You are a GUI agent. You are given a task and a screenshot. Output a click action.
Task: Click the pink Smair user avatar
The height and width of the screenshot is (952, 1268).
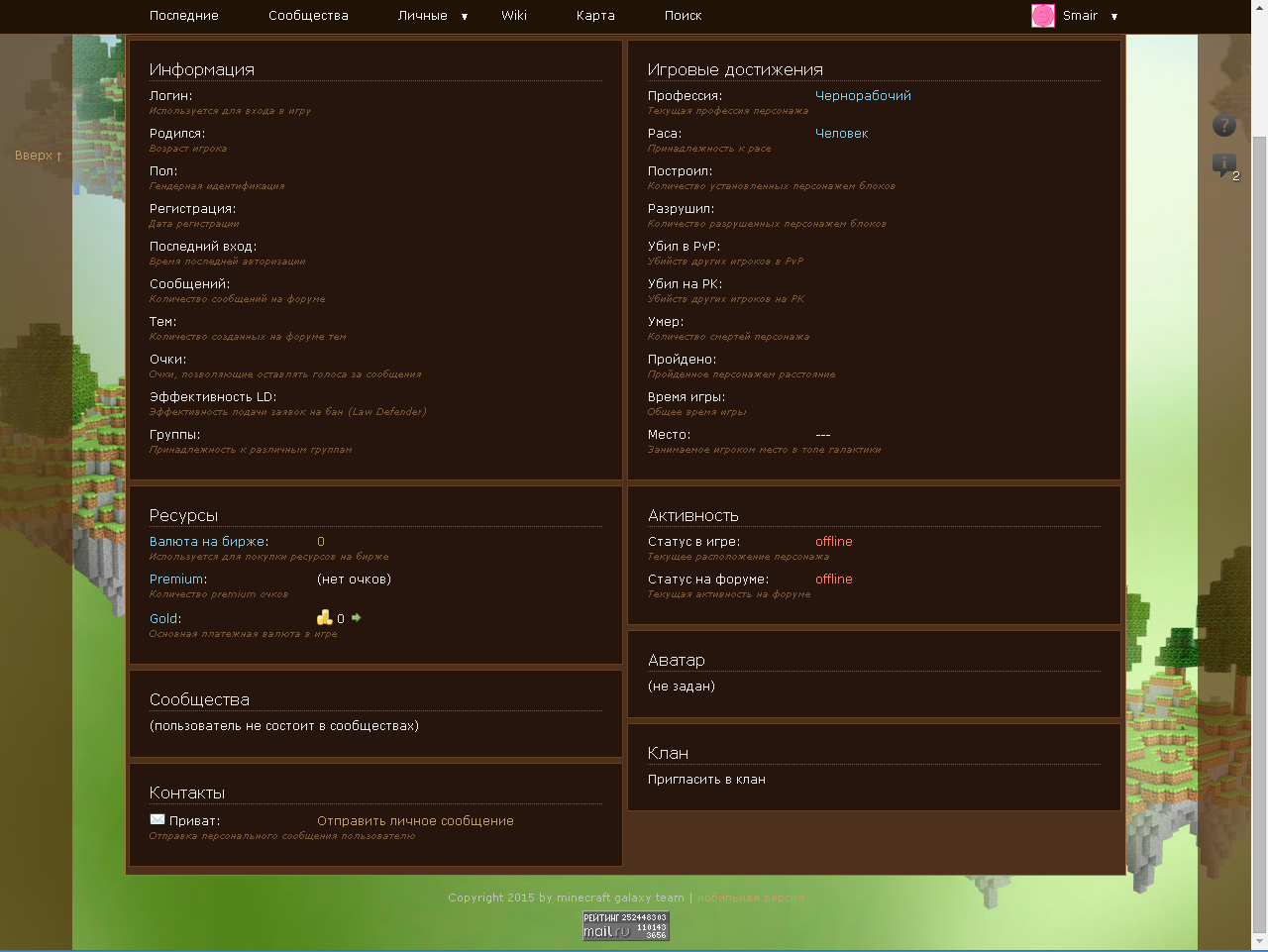tap(1042, 16)
